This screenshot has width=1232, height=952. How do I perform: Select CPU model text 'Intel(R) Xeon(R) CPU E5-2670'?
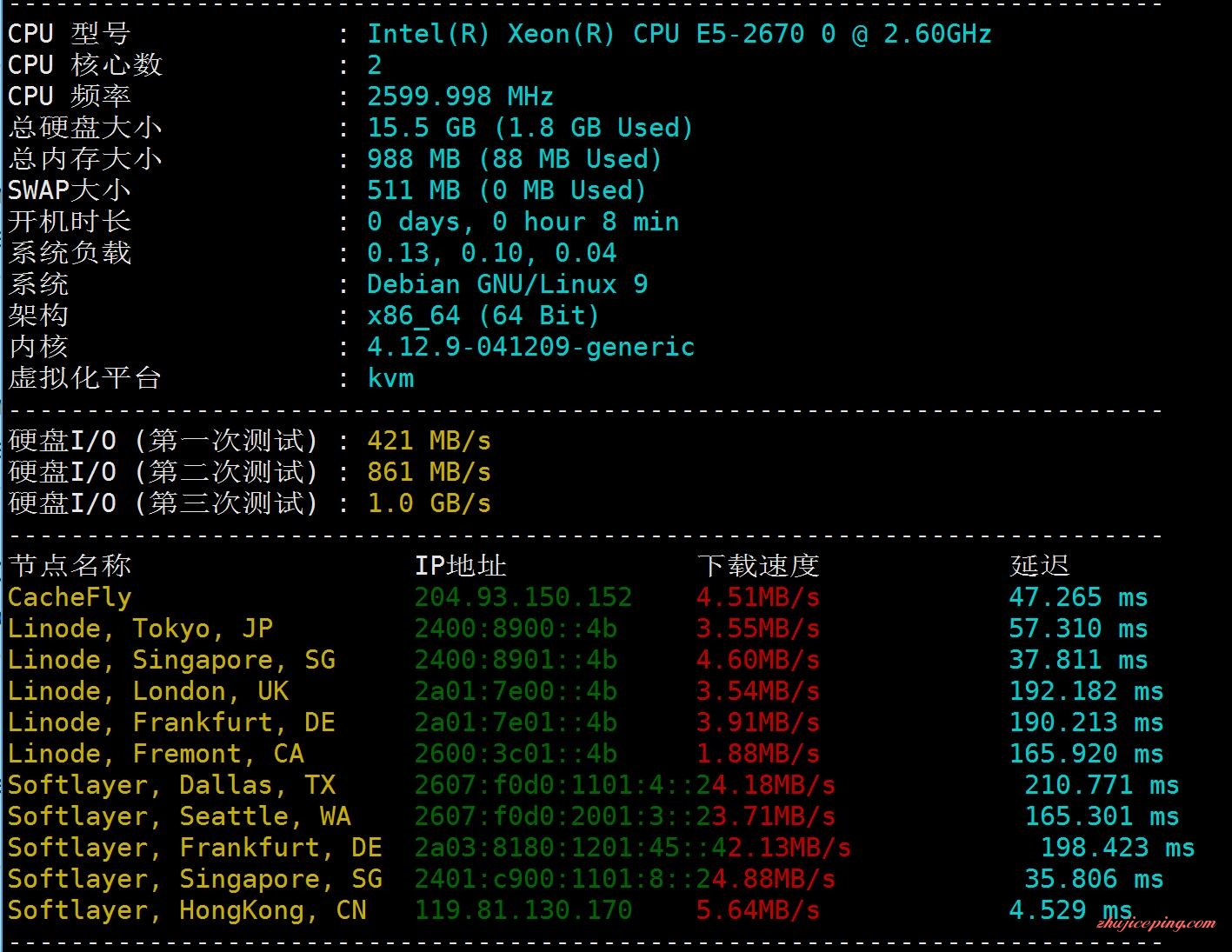click(x=586, y=34)
